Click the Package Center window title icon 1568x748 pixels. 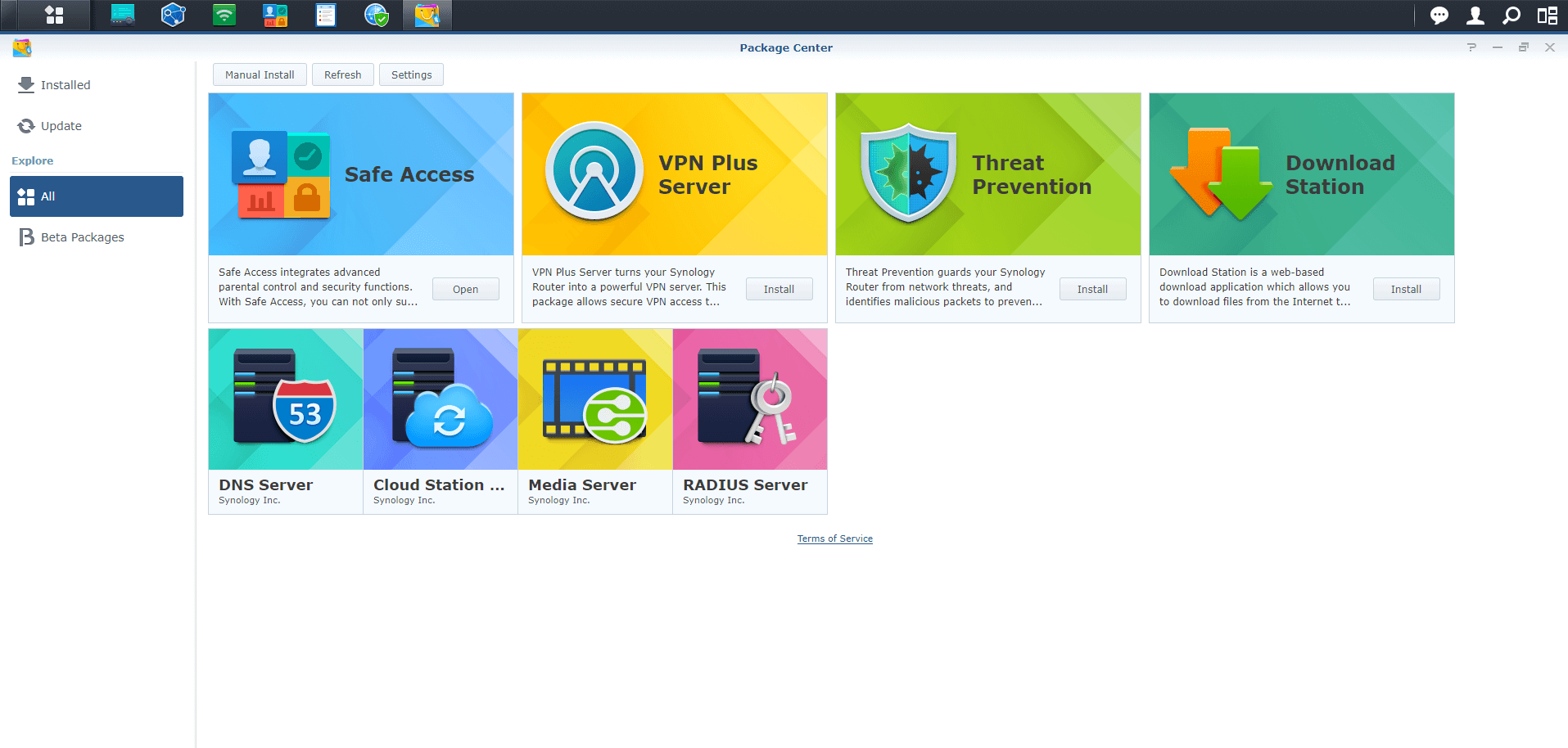click(x=22, y=47)
